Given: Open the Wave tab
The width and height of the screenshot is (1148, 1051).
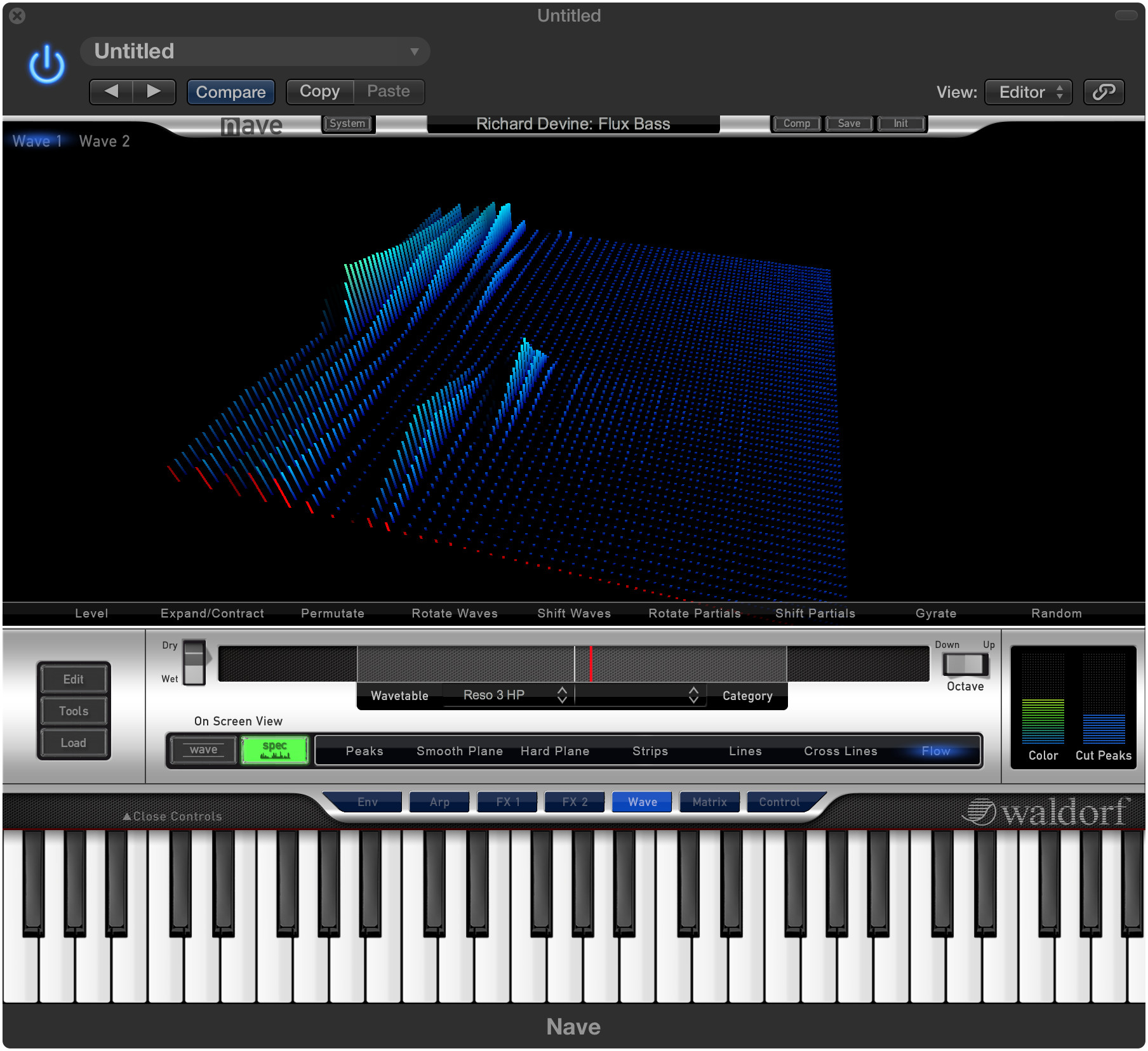Looking at the screenshot, I should coord(643,802).
